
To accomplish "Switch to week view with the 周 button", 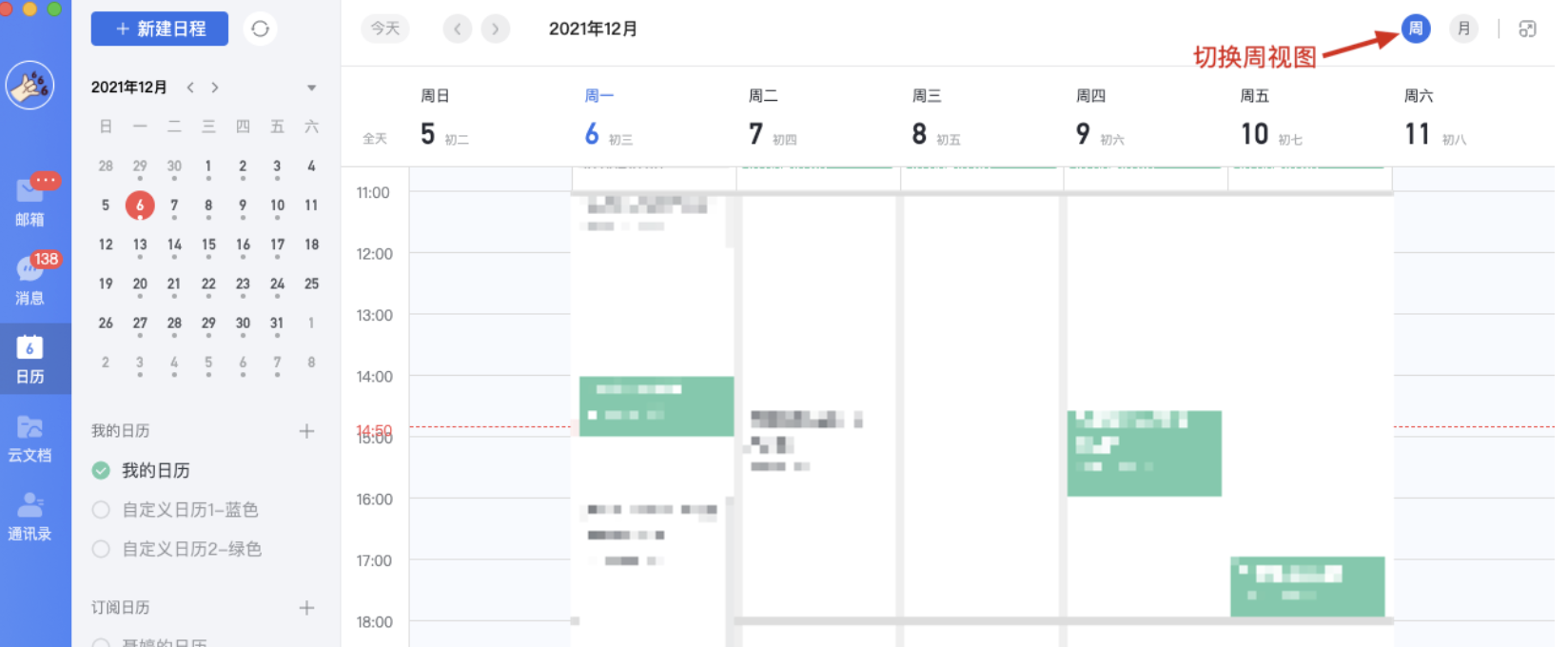I will coord(1416,29).
